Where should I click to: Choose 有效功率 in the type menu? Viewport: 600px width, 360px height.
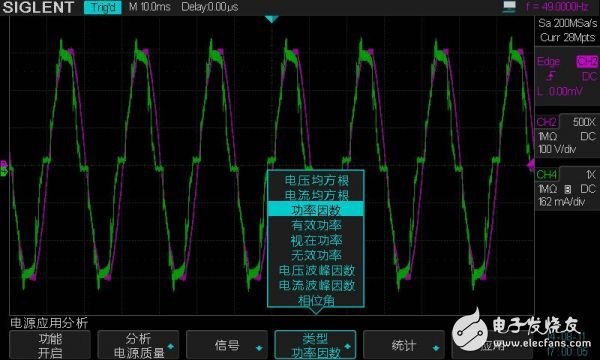316,225
